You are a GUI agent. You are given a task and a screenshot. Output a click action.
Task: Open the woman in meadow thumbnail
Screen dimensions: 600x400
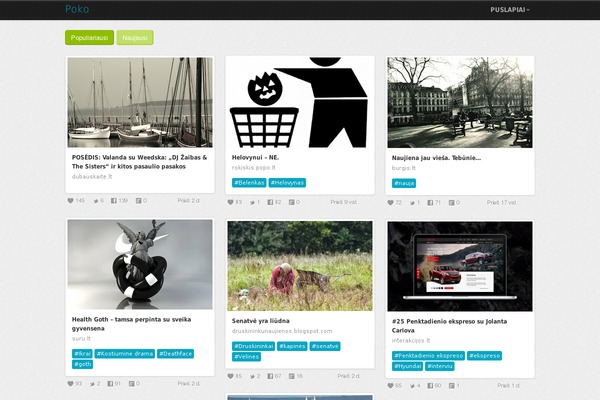[x=300, y=266]
